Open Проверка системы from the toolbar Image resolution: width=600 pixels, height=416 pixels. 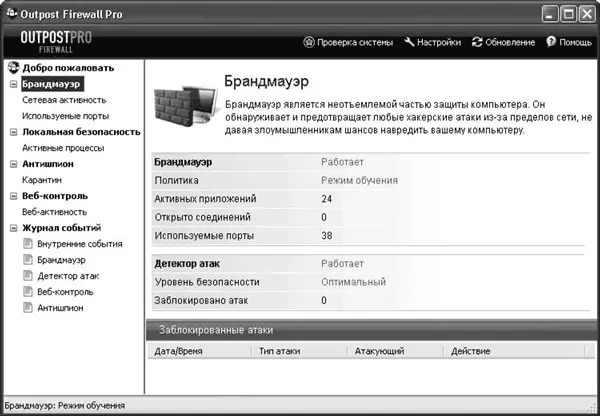point(348,42)
